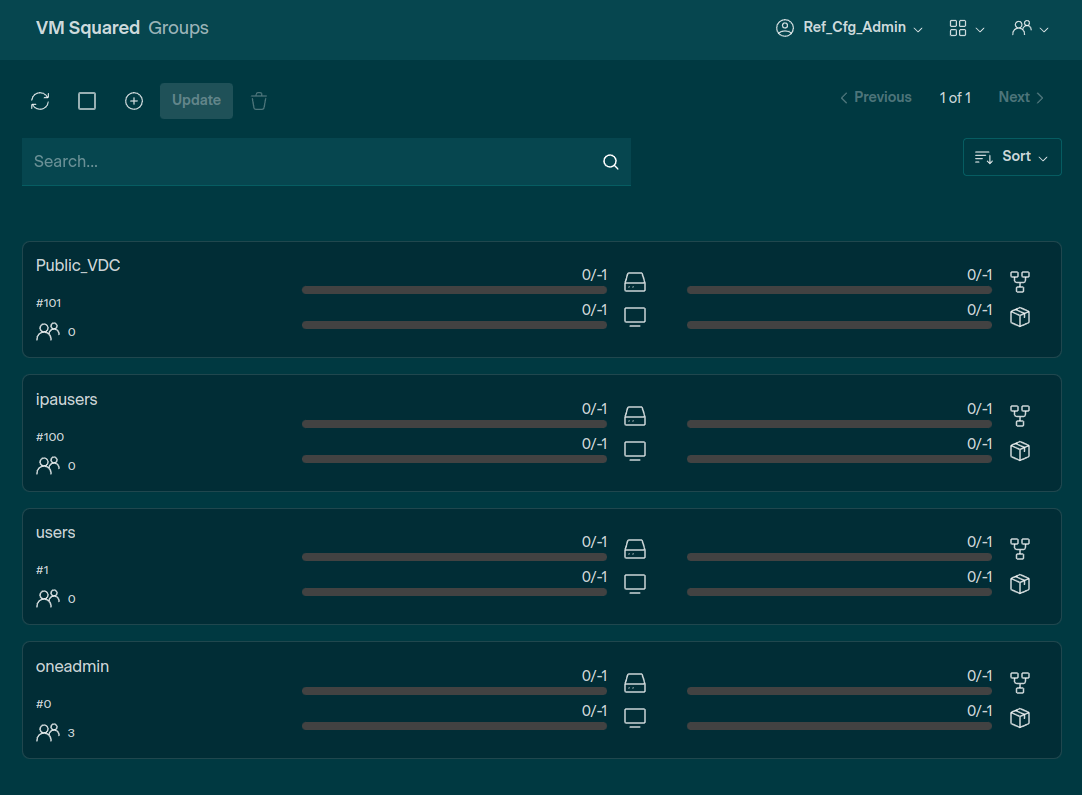This screenshot has width=1082, height=795.
Task: Click the network icon in Public_VDC row
Action: (x=1020, y=281)
